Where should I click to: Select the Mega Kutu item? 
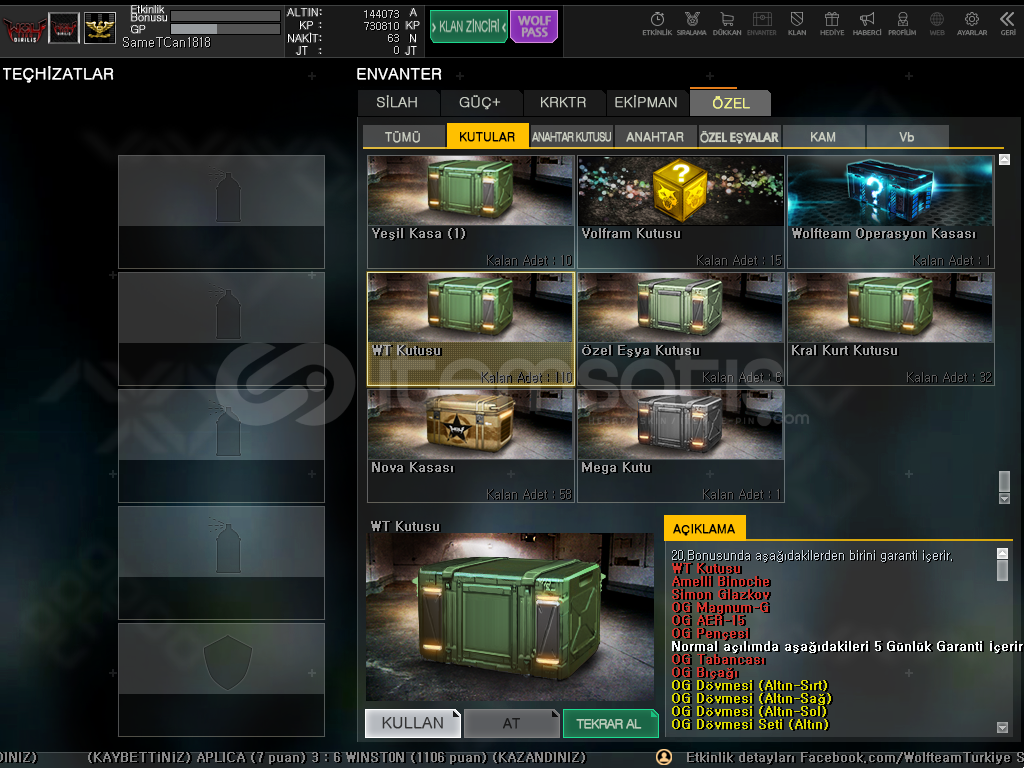tap(680, 446)
